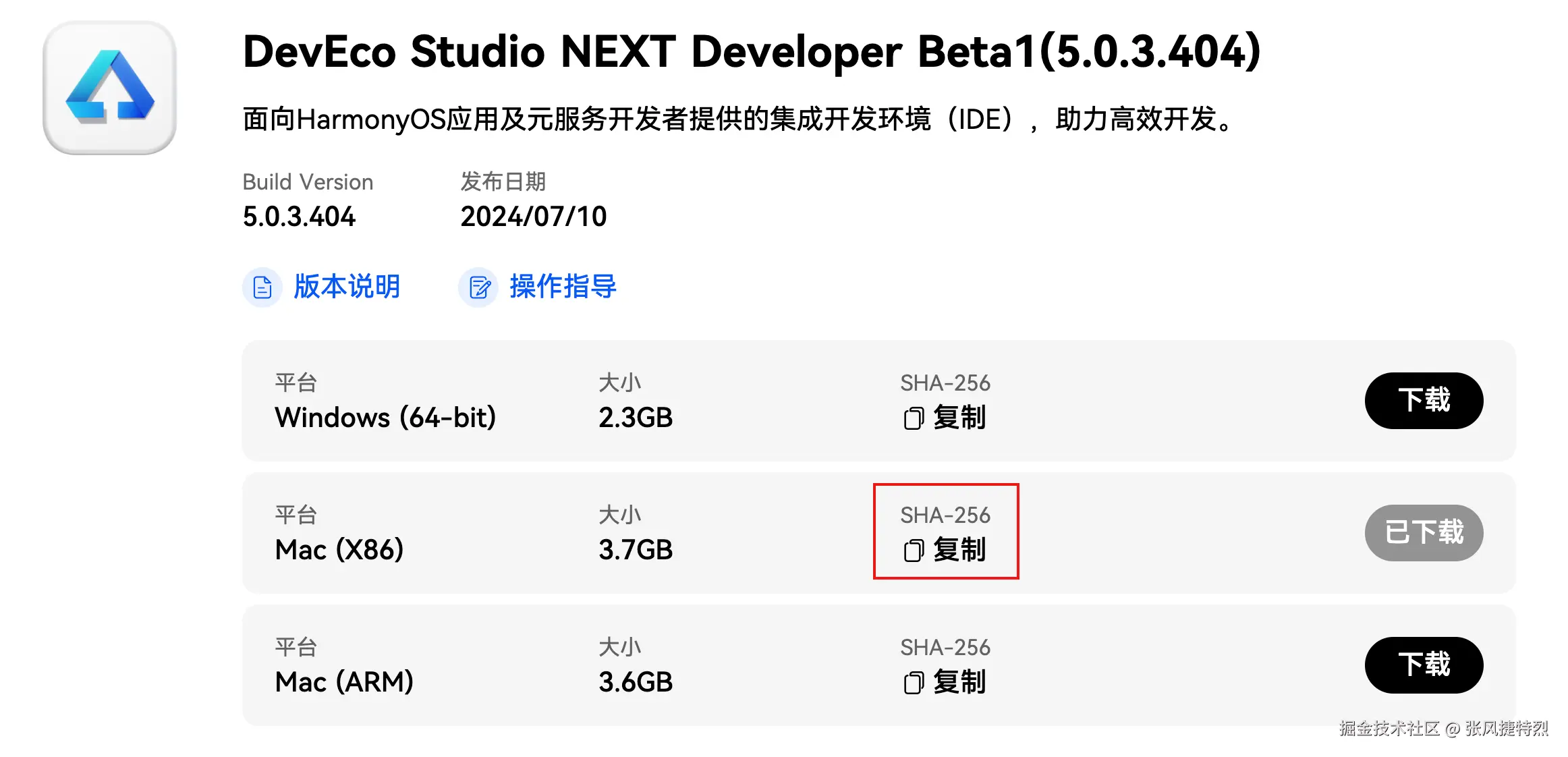Viewport: 1568px width, 757px height.
Task: Open the 操作指导 guide link
Action: [563, 287]
